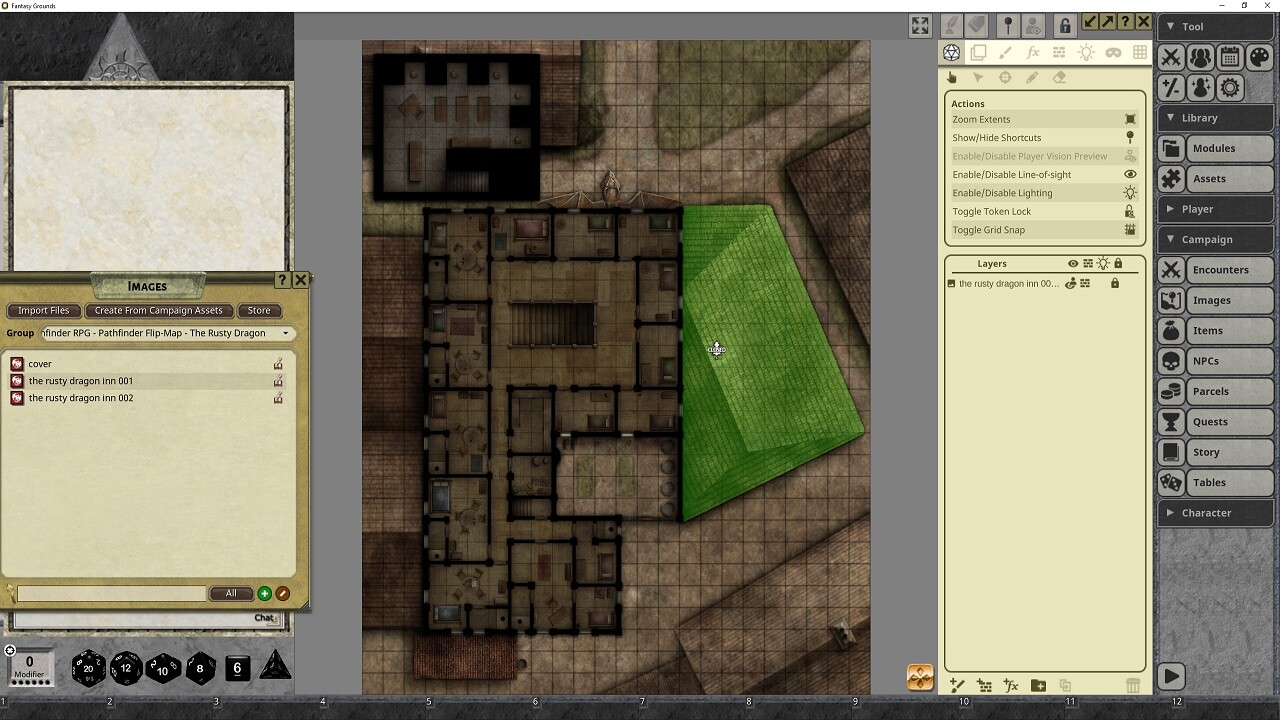Select the Paint brush tool

(1003, 52)
